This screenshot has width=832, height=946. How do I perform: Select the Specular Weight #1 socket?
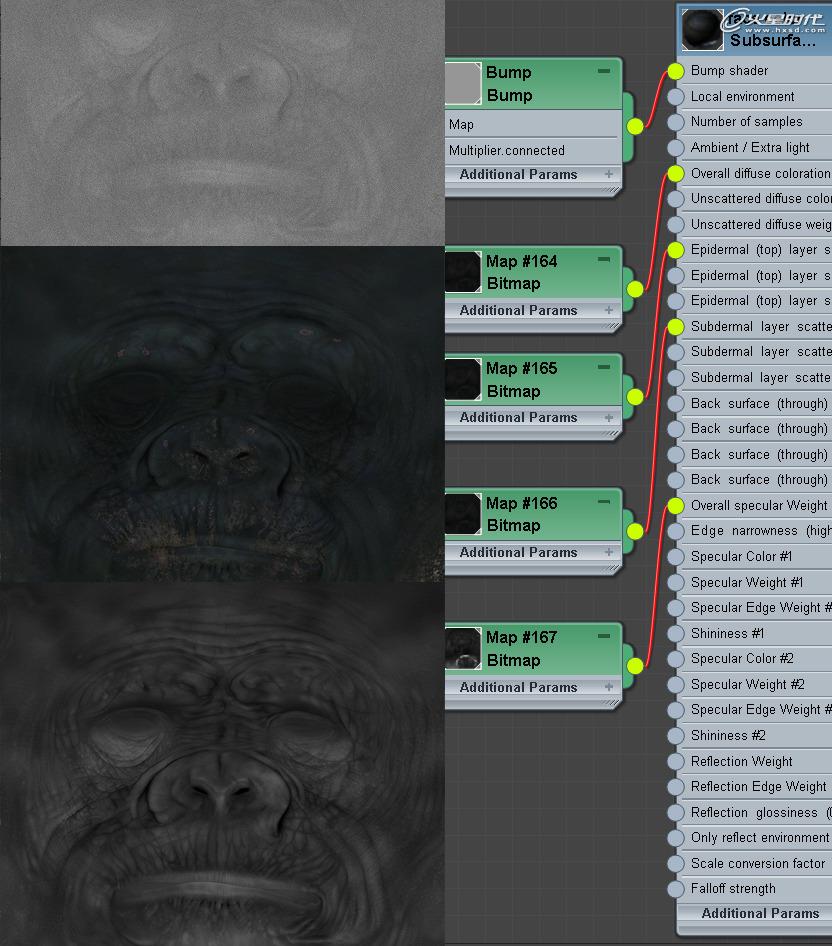click(676, 583)
